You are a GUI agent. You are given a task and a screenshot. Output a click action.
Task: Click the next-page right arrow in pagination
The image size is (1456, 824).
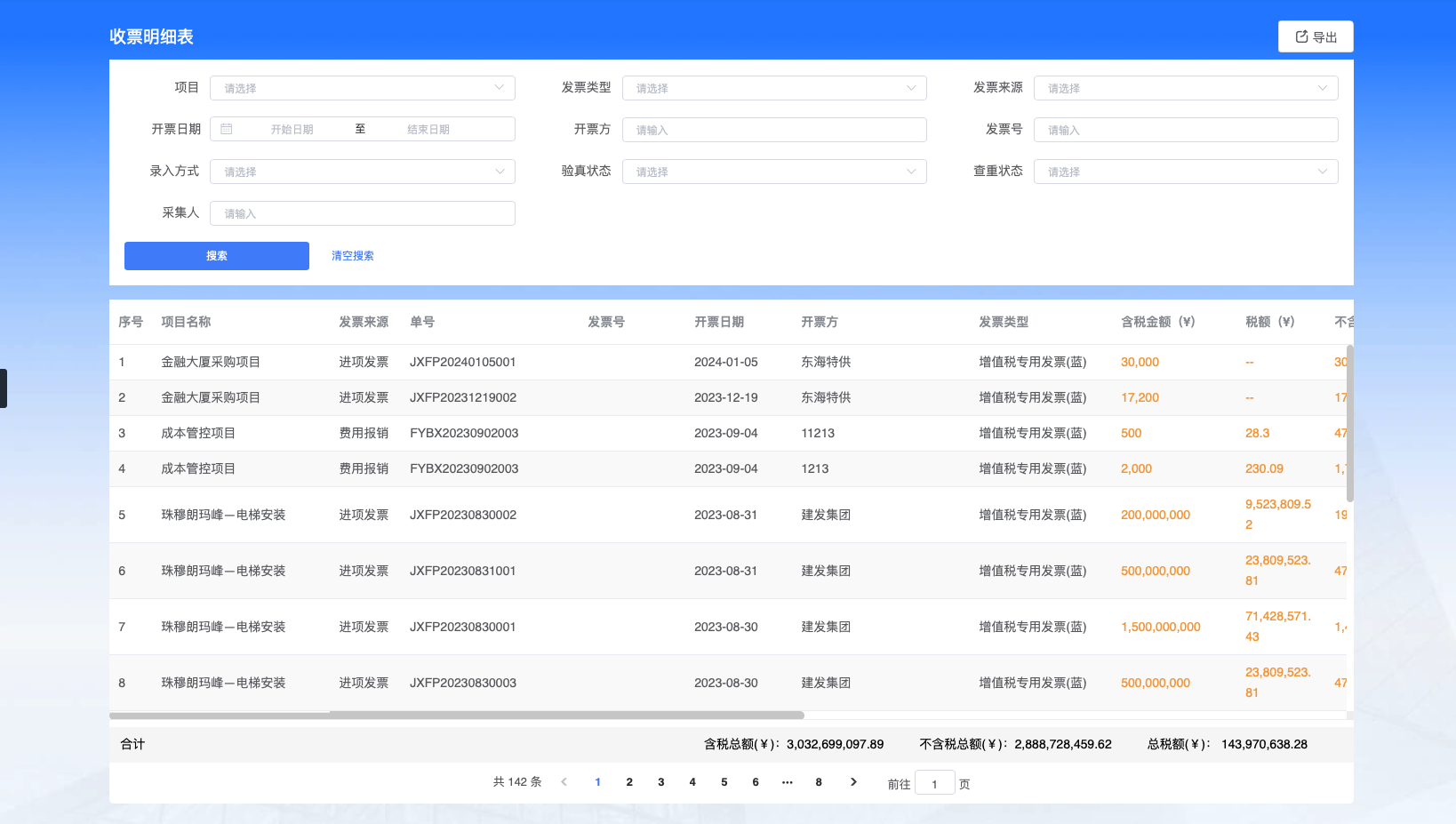pyautogui.click(x=852, y=782)
